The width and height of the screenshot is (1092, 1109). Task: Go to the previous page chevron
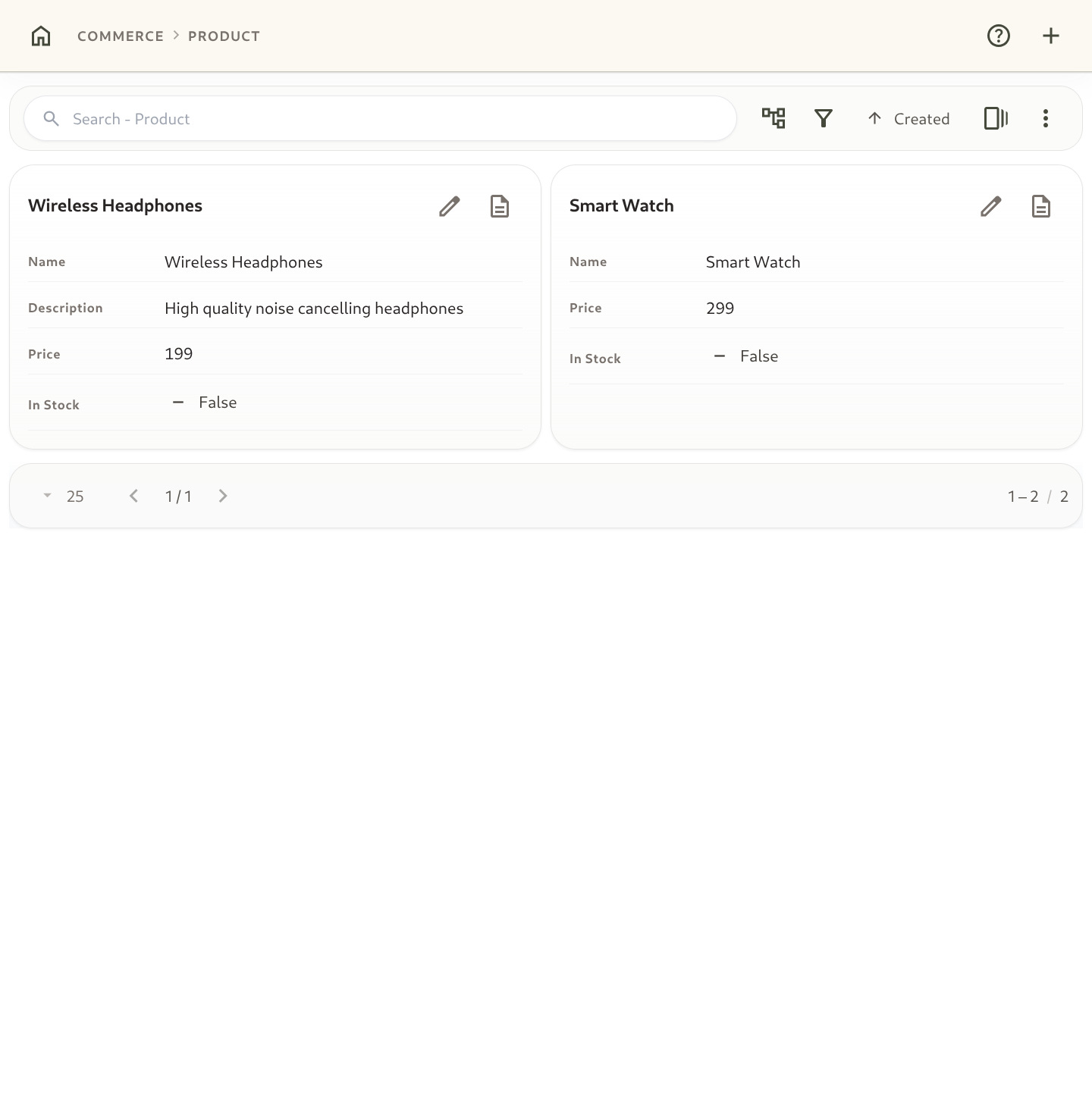tap(133, 496)
